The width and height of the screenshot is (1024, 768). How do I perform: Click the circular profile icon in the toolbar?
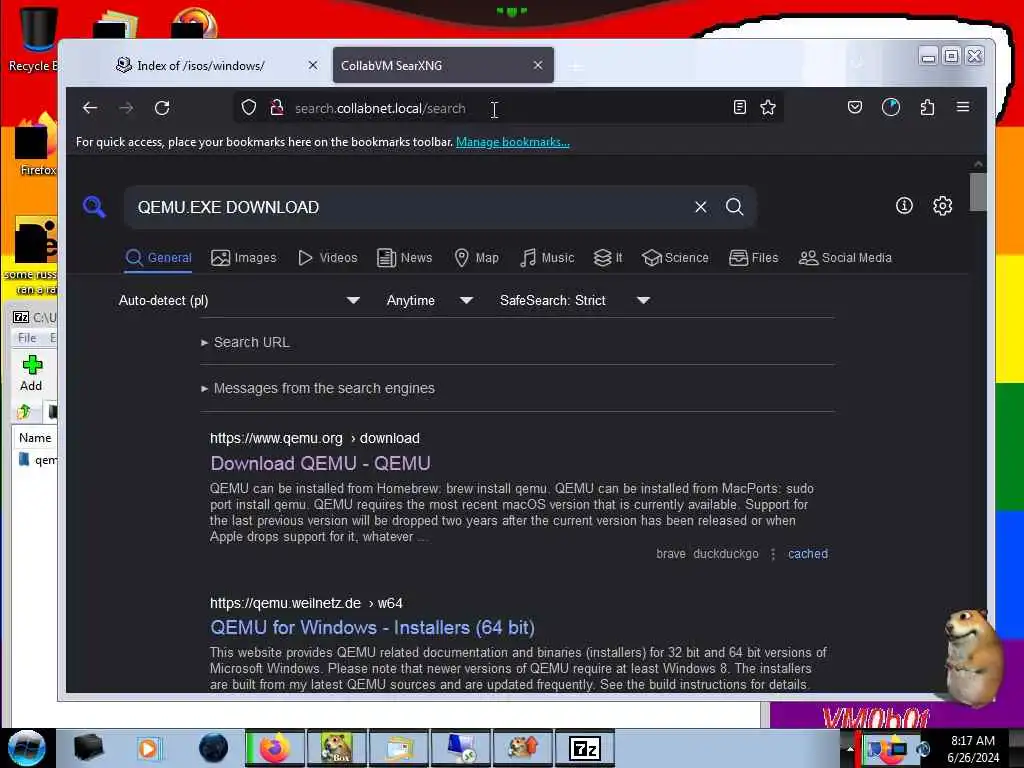tap(891, 107)
